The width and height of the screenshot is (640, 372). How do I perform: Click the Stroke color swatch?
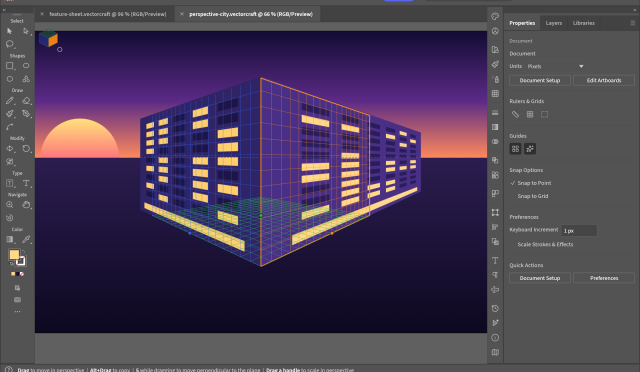click(x=21, y=261)
